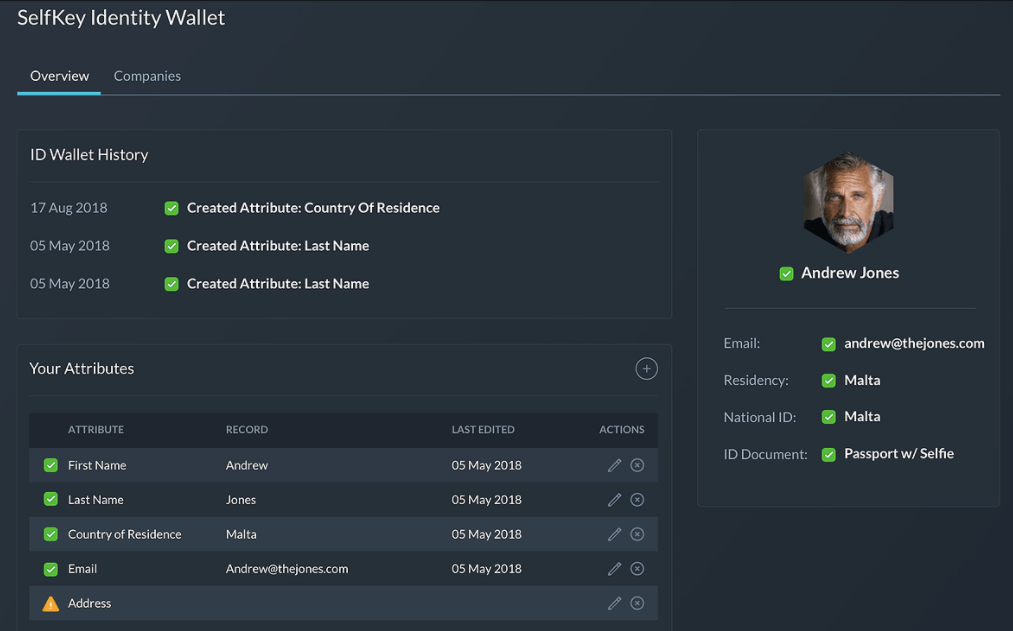This screenshot has height=631, width=1013.
Task: Click 'Andrew' record in First Name row
Action: [247, 465]
